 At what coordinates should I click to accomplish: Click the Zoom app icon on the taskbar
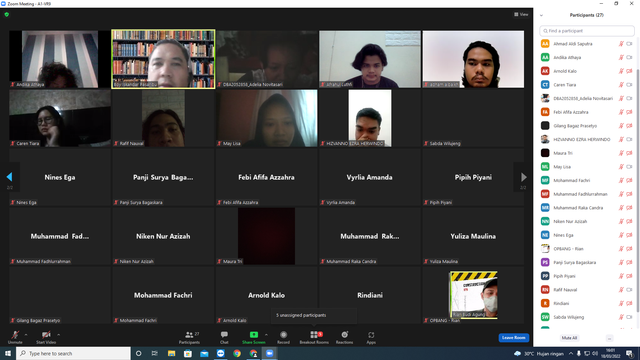point(269,353)
